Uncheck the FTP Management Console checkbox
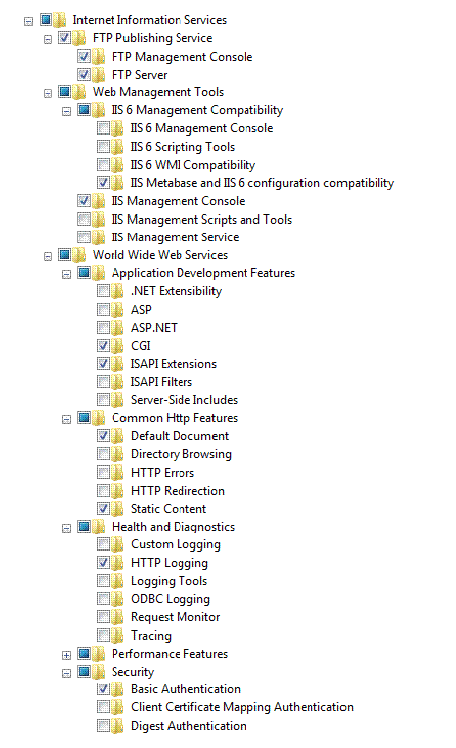This screenshot has width=456, height=748. click(x=84, y=56)
